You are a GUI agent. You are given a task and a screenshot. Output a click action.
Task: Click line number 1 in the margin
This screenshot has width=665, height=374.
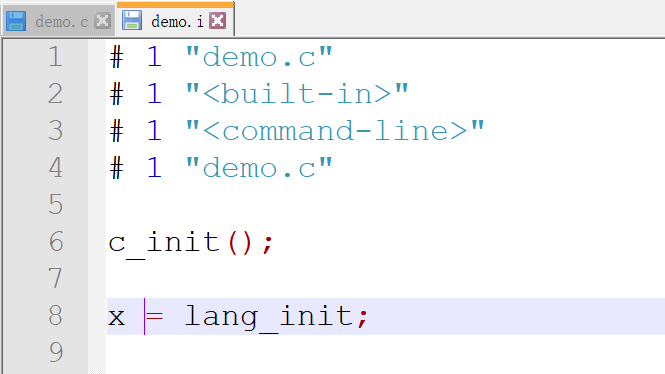tap(56, 57)
